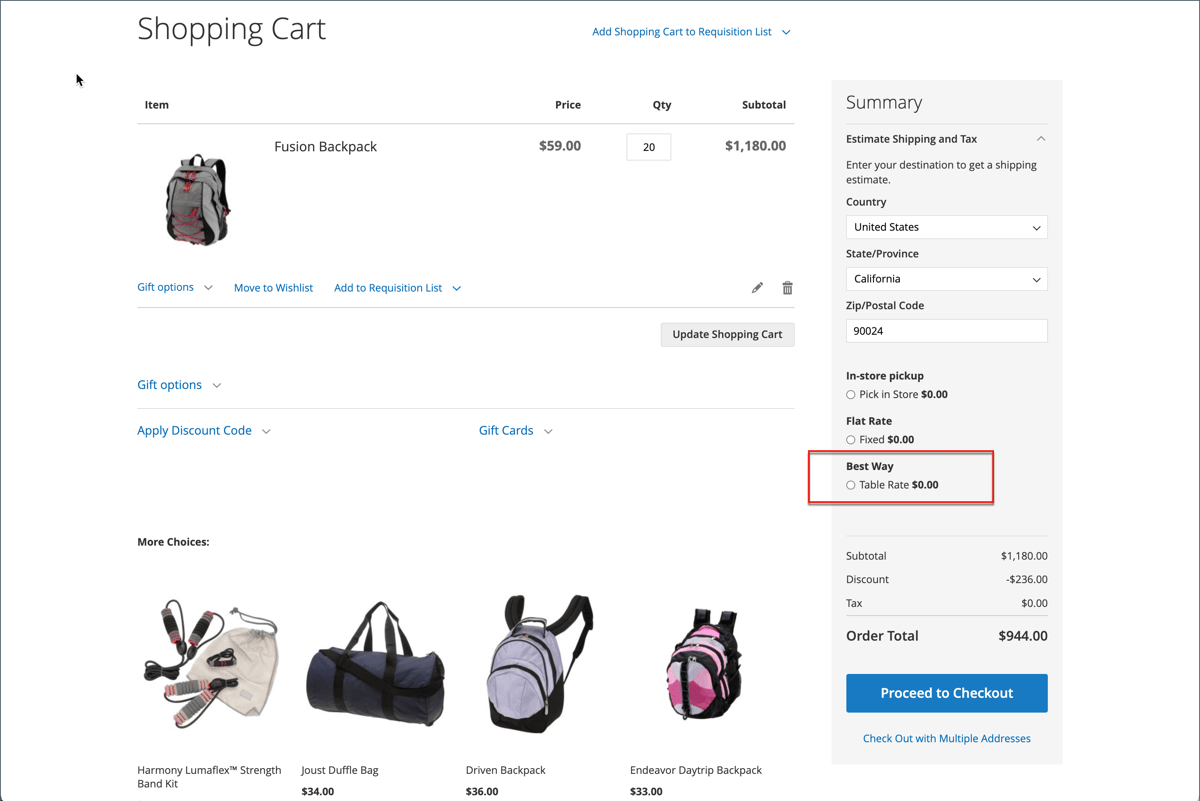The width and height of the screenshot is (1200, 801).
Task: Open the Country dropdown
Action: 946,227
